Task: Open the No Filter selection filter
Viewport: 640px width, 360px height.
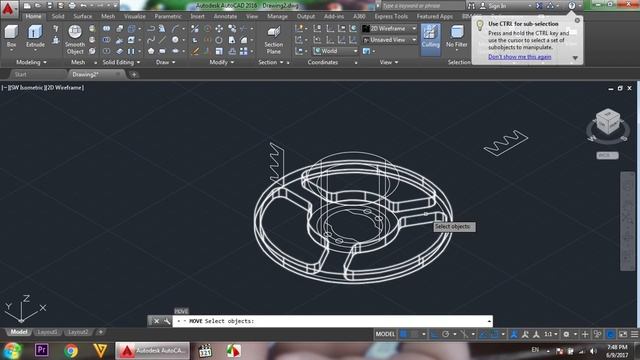Action: pyautogui.click(x=456, y=37)
